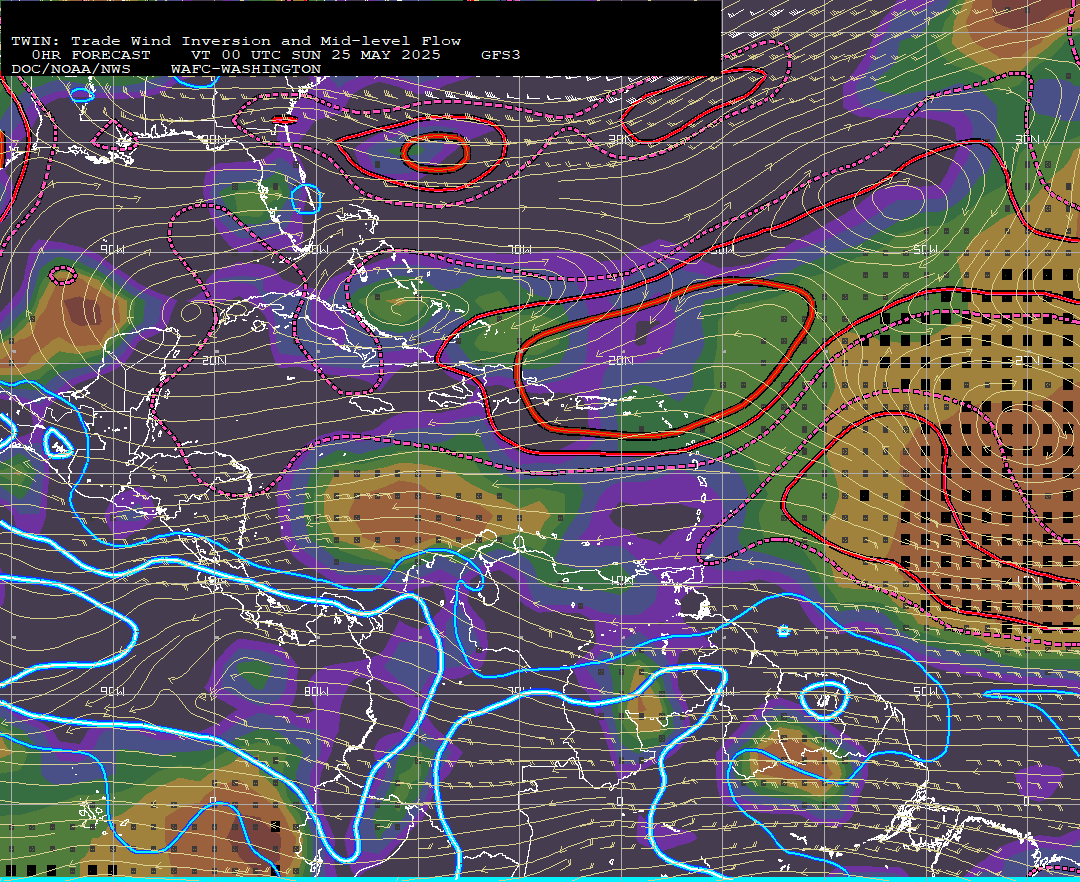The height and width of the screenshot is (882, 1080).
Task: Click the '0HR FORECAST' header text
Action: point(90,55)
